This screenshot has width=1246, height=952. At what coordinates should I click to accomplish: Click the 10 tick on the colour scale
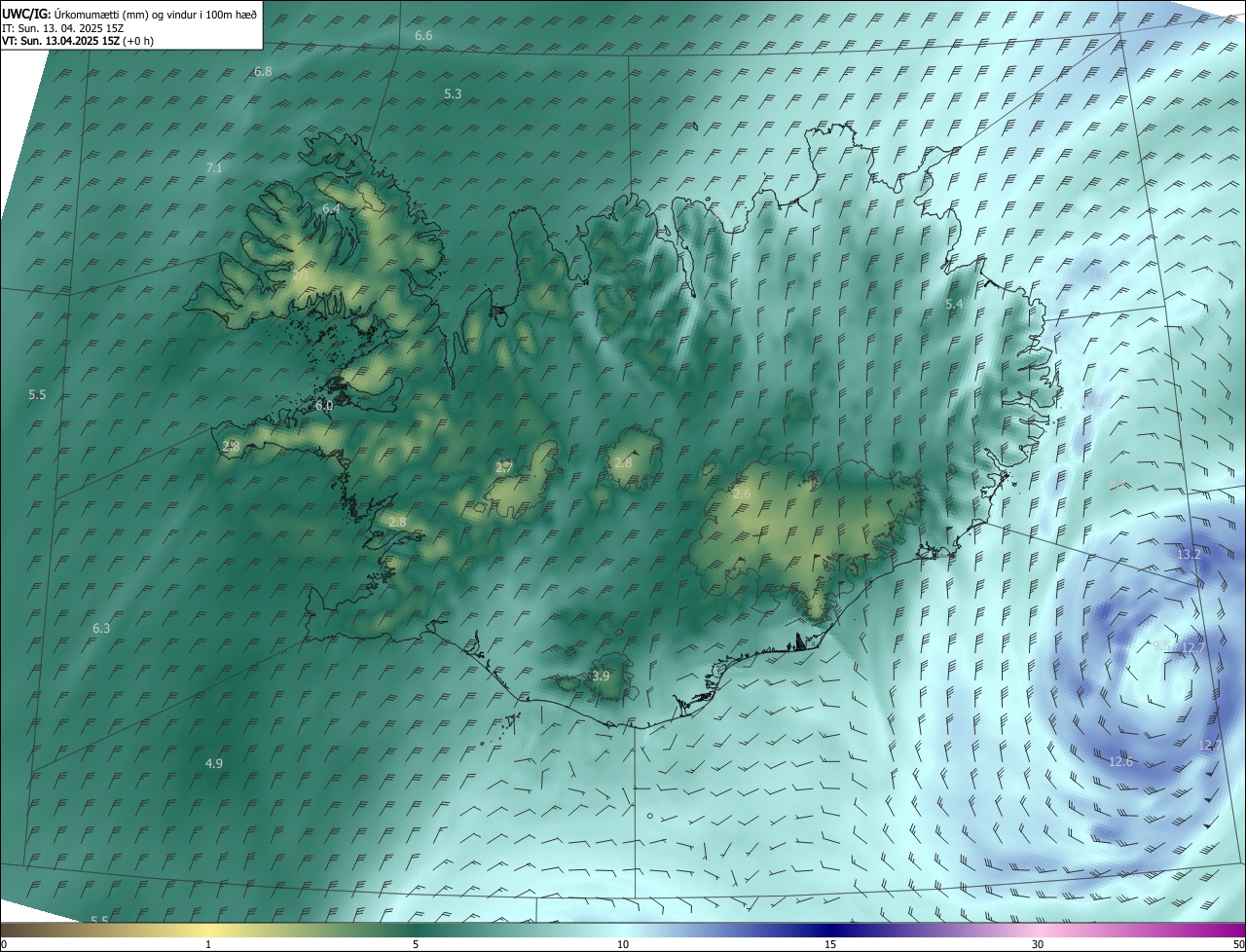point(623,944)
